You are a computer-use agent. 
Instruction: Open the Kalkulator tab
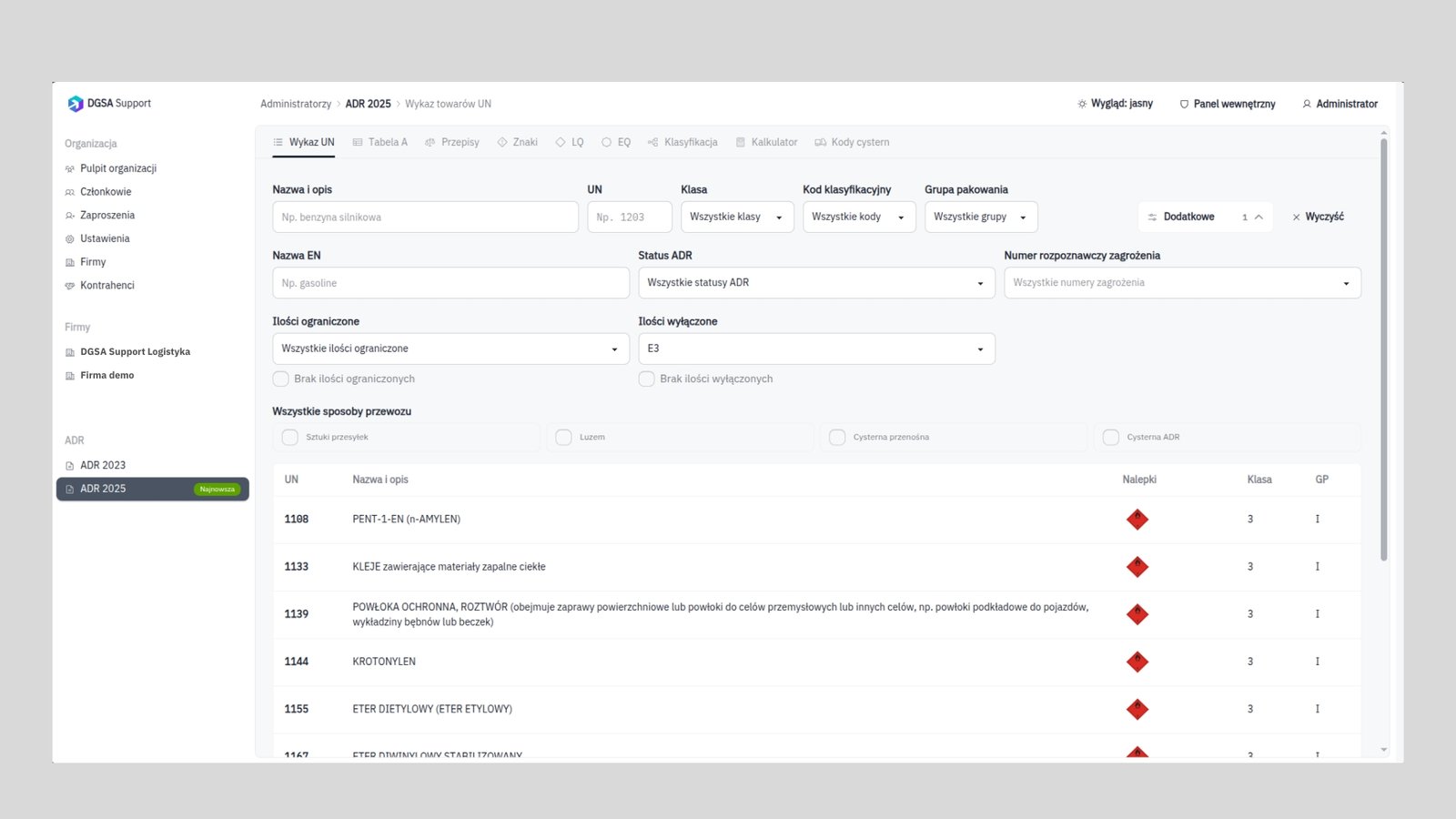point(766,142)
